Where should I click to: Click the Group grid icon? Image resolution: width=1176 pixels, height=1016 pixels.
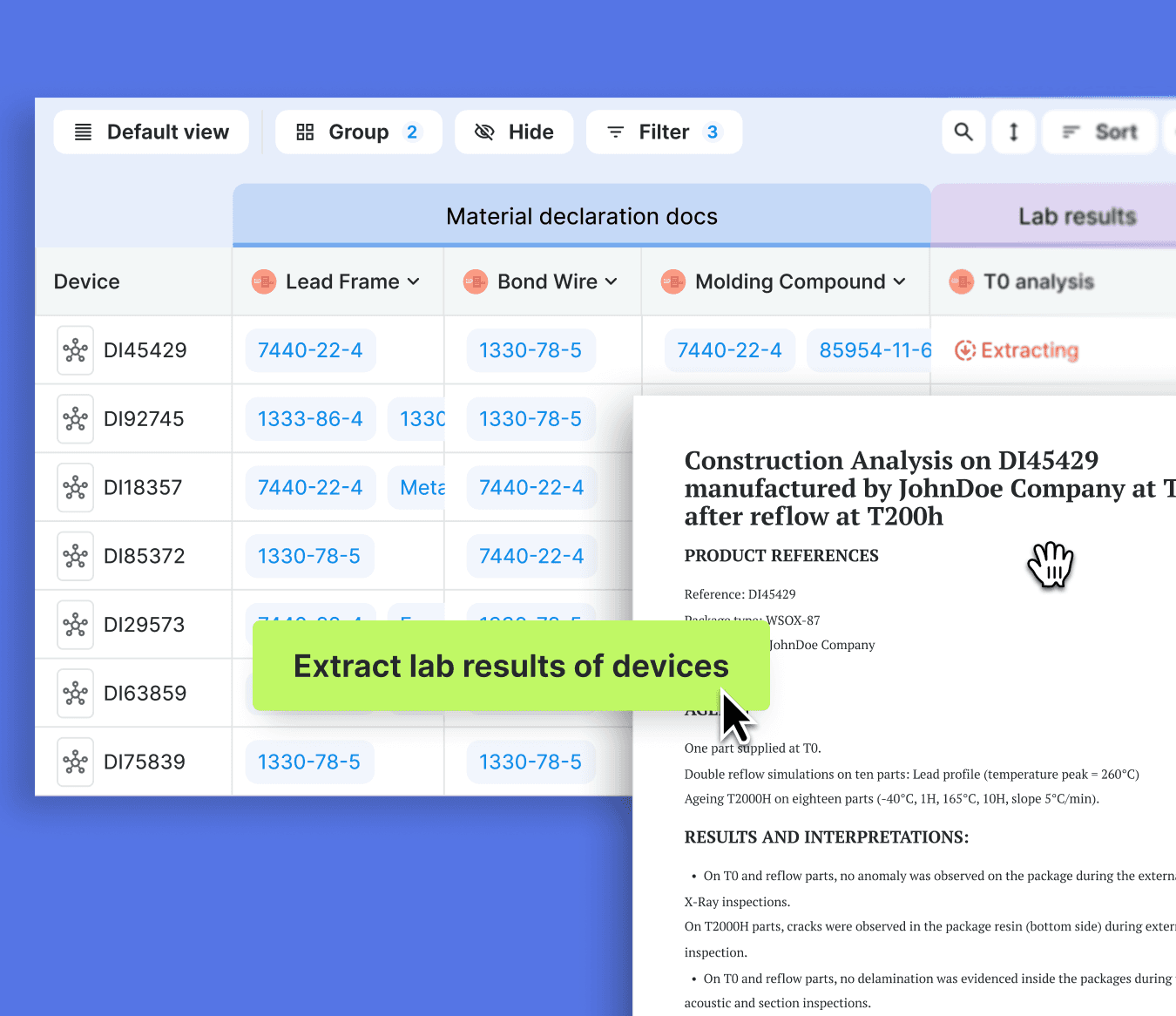point(305,132)
